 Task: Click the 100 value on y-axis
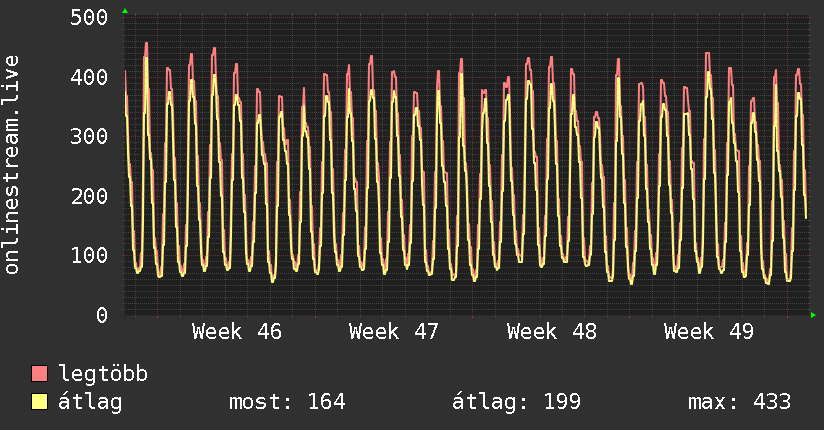click(x=90, y=255)
